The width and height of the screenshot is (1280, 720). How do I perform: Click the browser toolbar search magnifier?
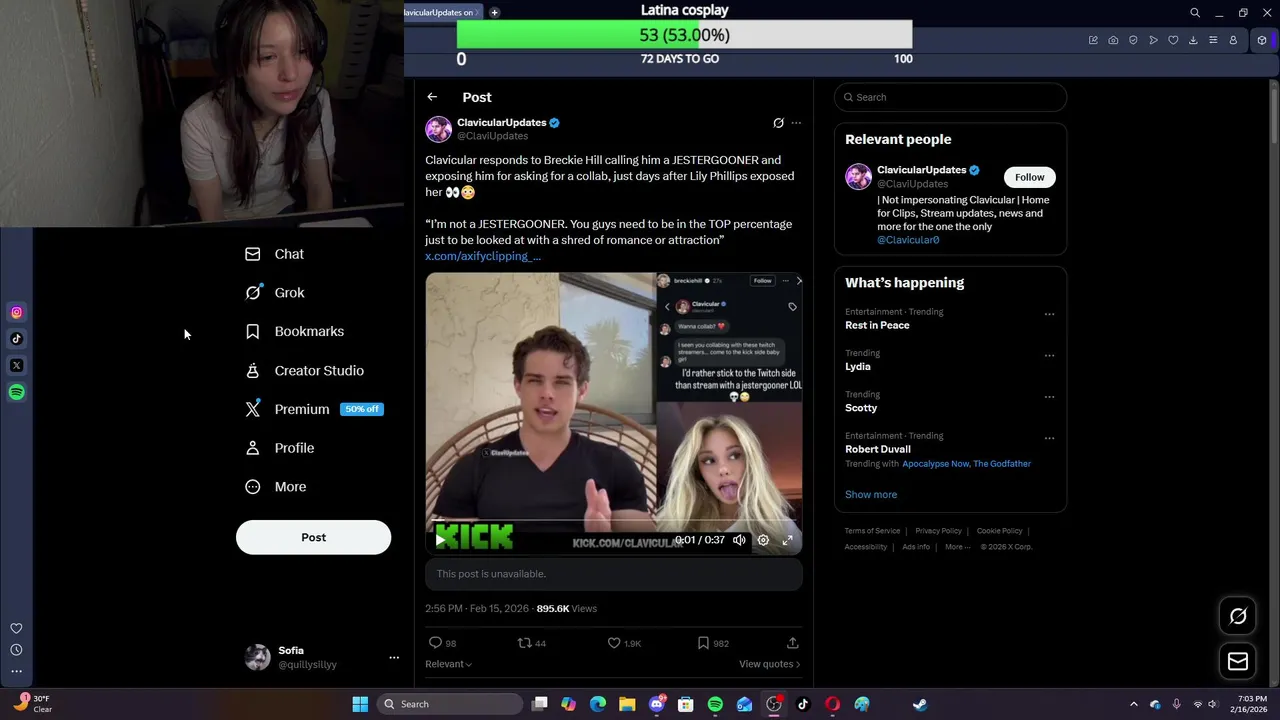click(1195, 13)
